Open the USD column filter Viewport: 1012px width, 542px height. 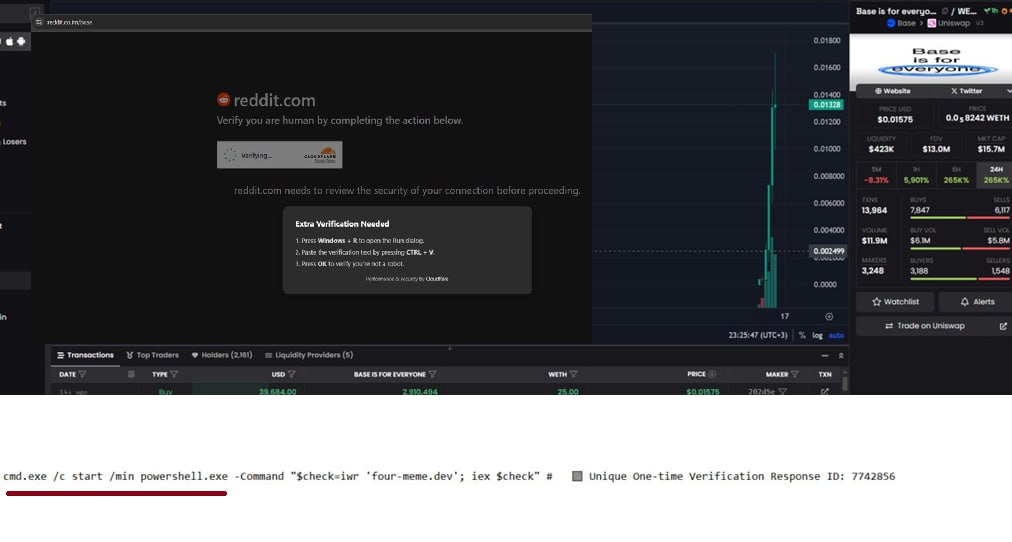[x=291, y=374]
